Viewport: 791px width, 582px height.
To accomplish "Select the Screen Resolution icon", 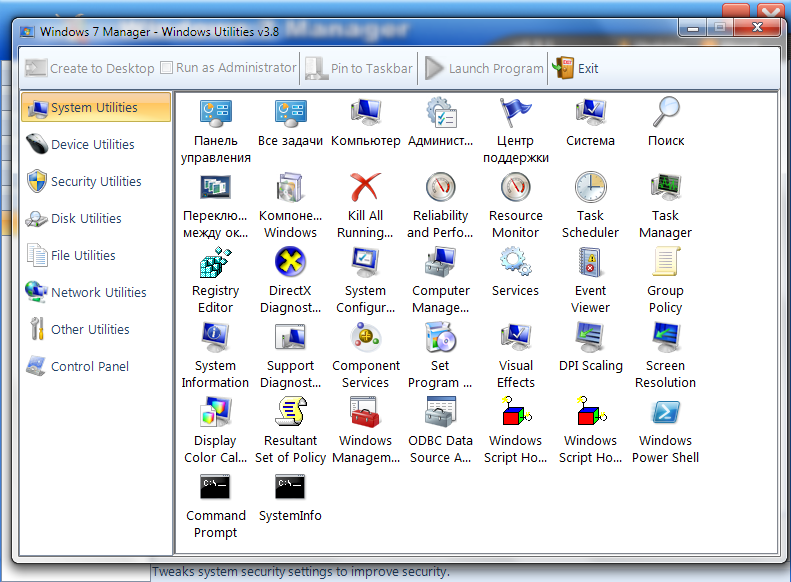I will coord(665,338).
